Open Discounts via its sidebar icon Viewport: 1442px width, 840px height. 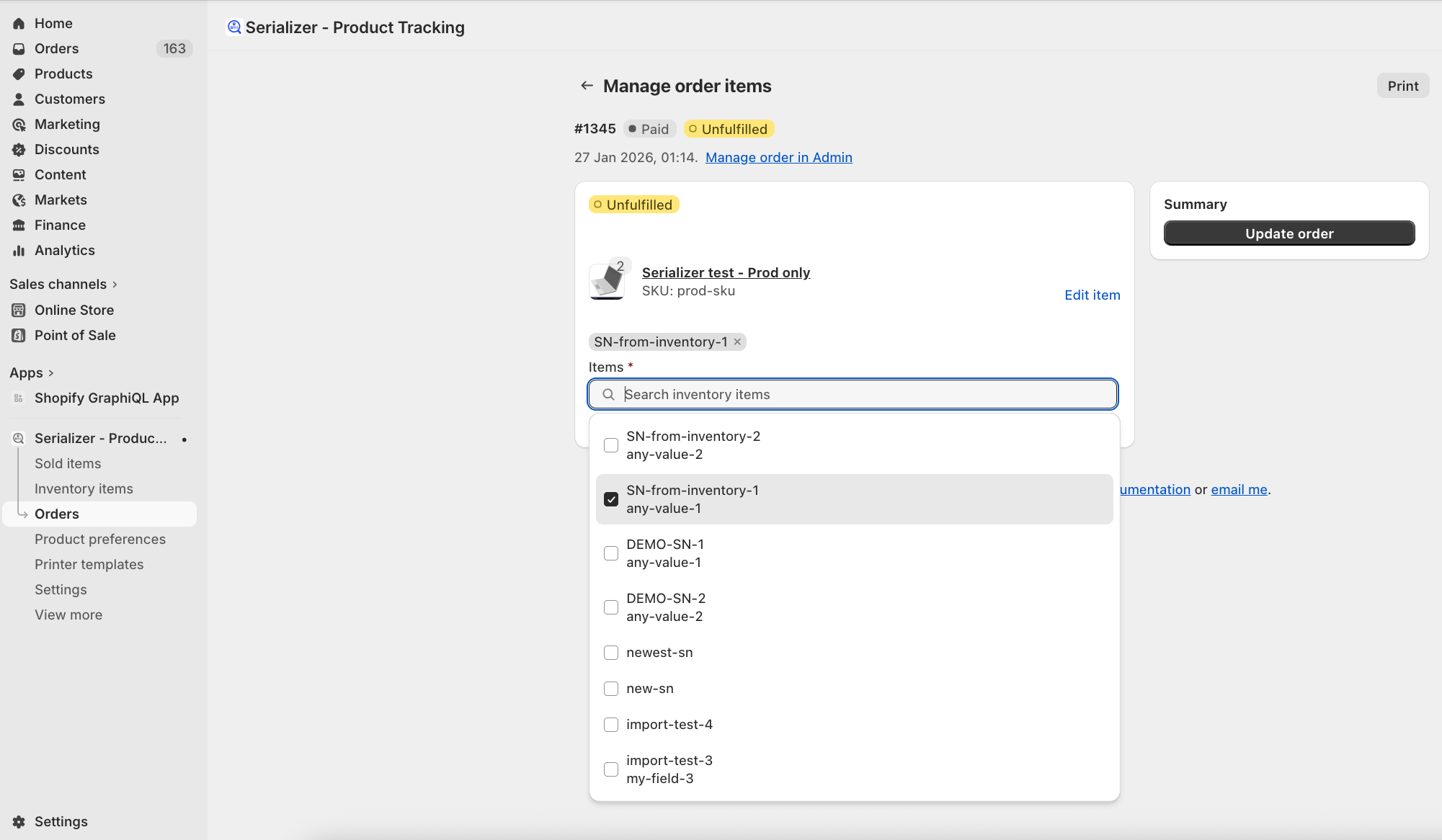(19, 149)
